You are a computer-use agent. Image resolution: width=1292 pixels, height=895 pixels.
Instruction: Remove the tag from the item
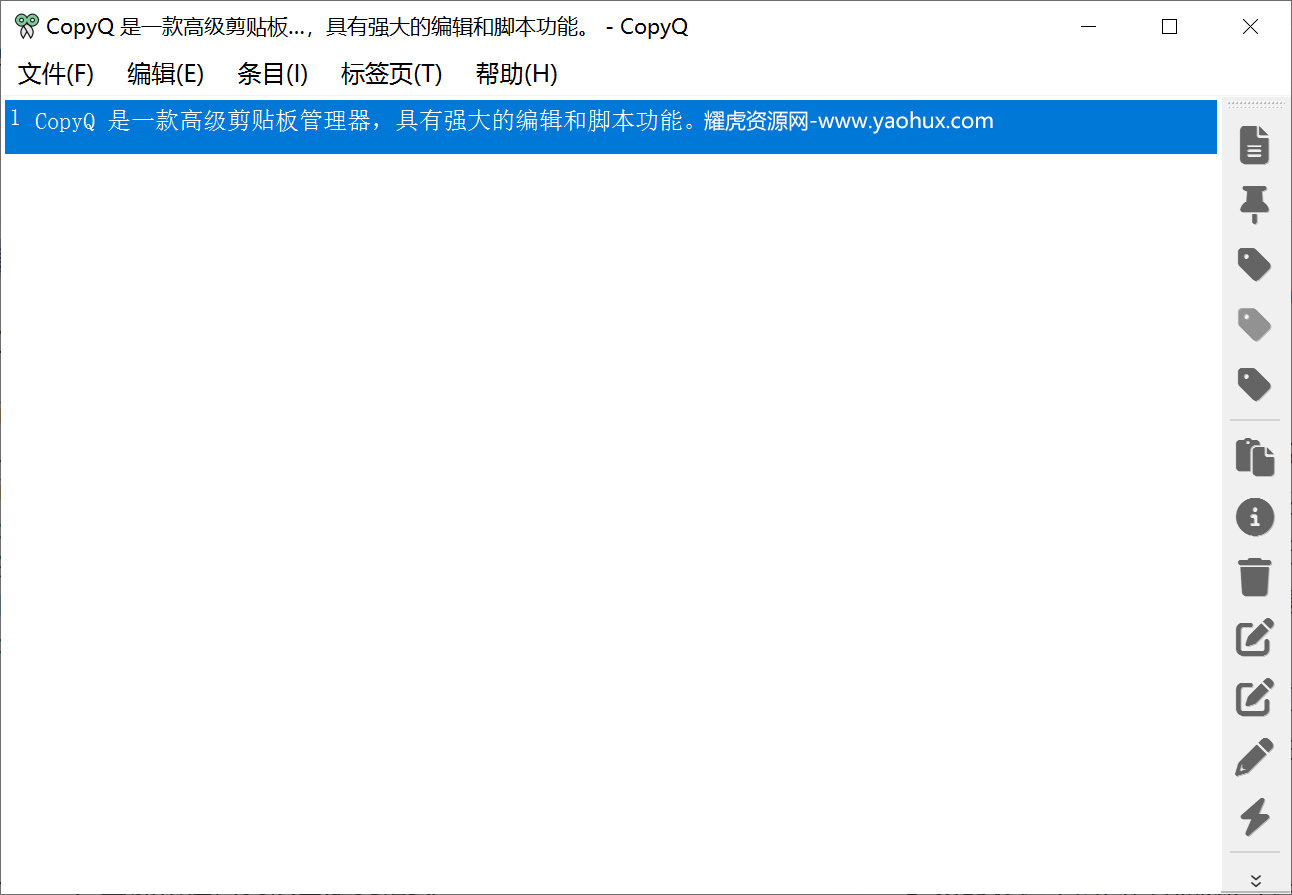[1255, 325]
